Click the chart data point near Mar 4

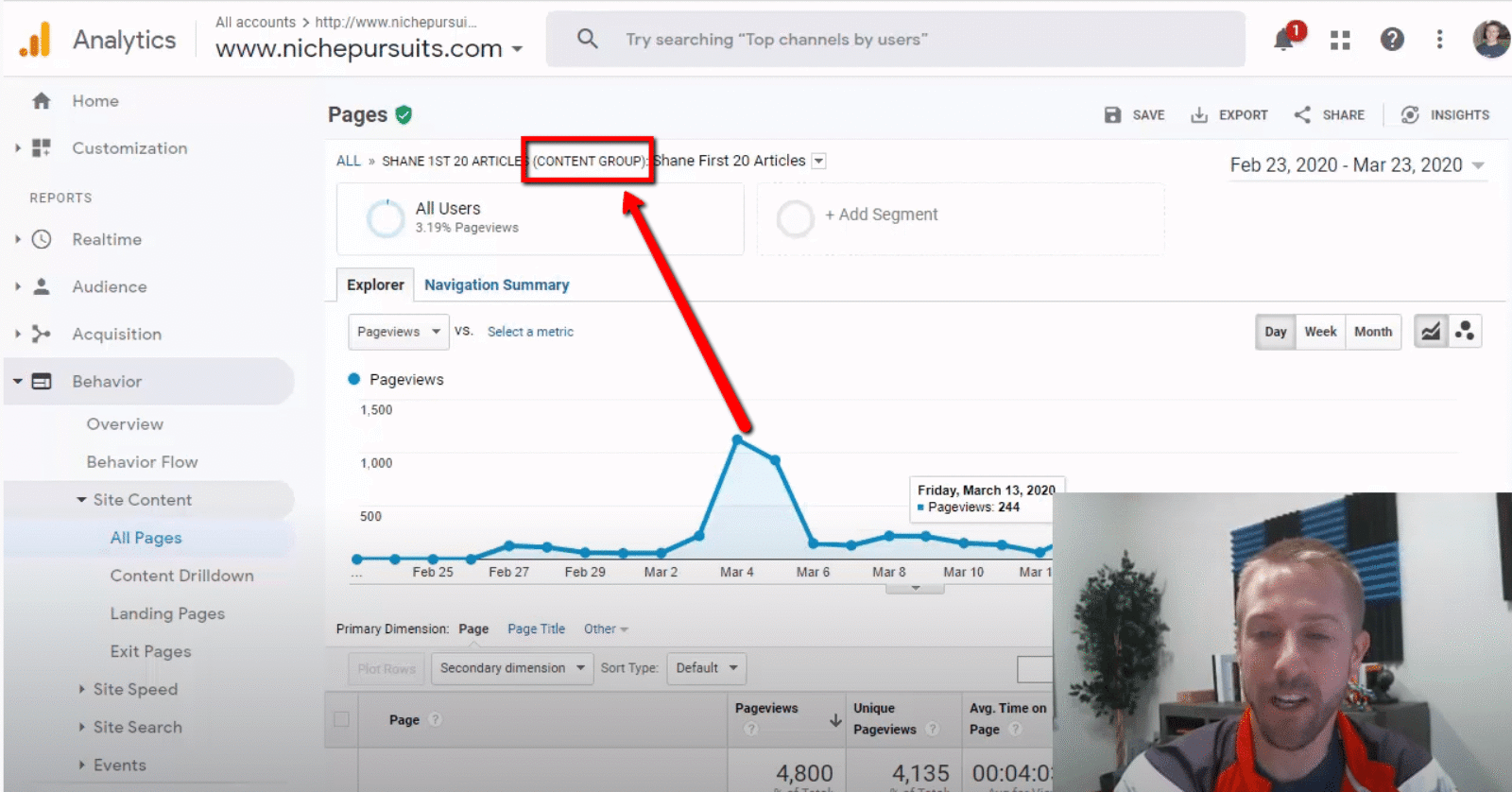pyautogui.click(x=737, y=439)
